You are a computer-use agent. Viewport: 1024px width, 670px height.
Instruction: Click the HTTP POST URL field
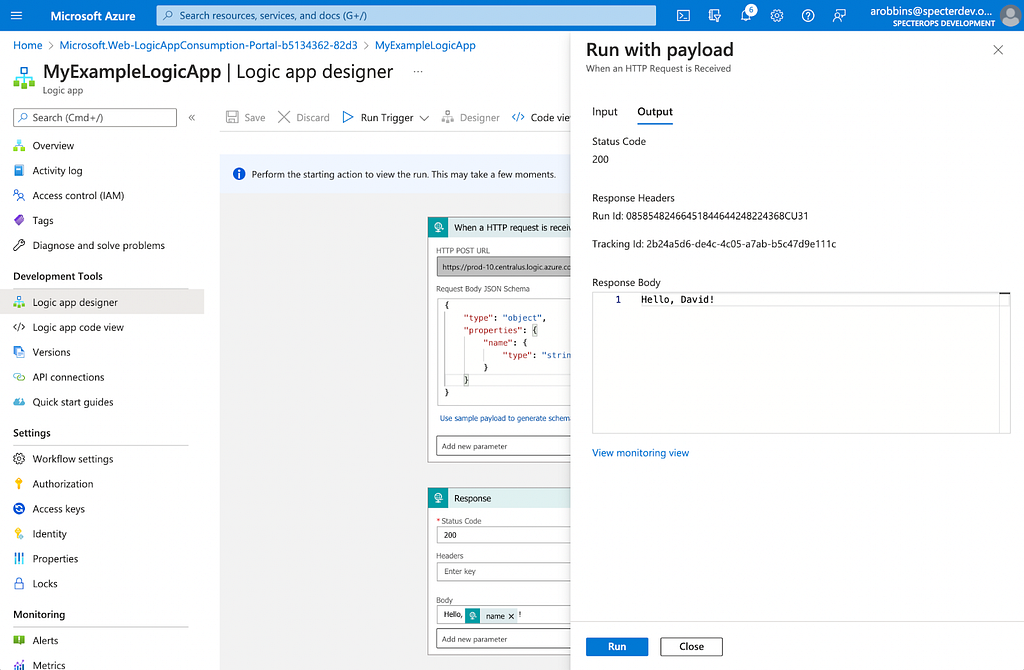click(504, 266)
